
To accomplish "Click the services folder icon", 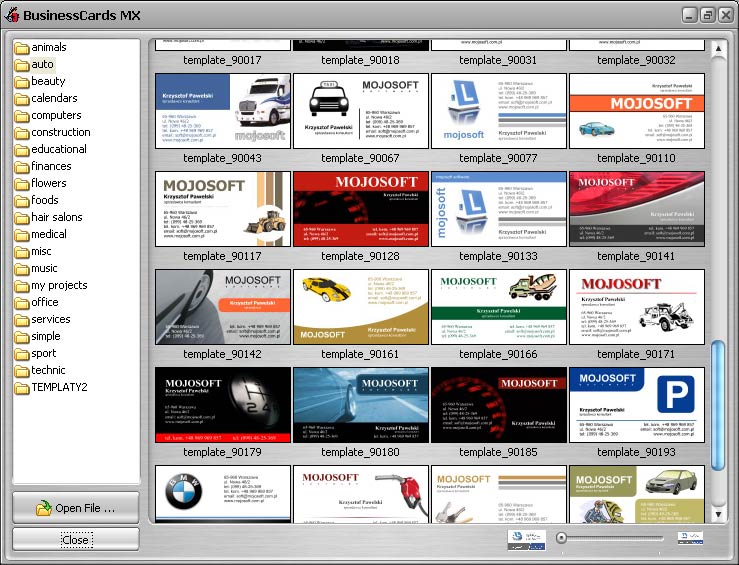I will [22, 320].
